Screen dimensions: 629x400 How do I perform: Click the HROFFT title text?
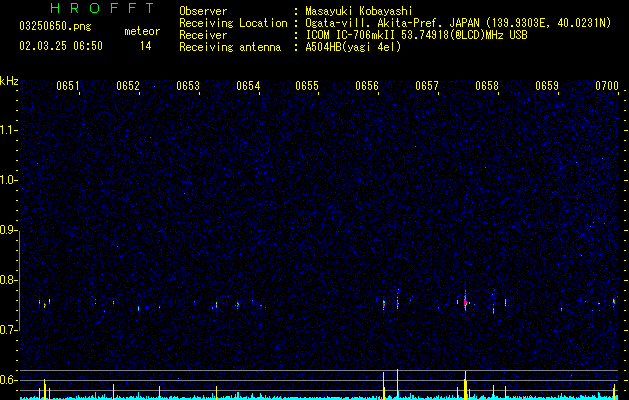point(103,8)
